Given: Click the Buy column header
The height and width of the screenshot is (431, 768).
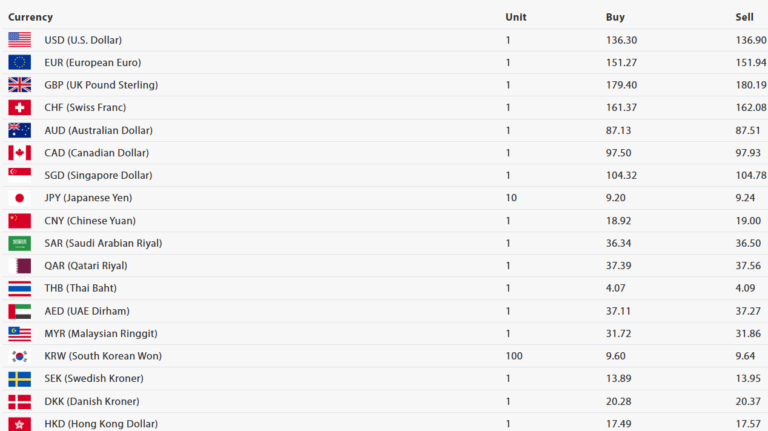Looking at the screenshot, I should coord(615,17).
